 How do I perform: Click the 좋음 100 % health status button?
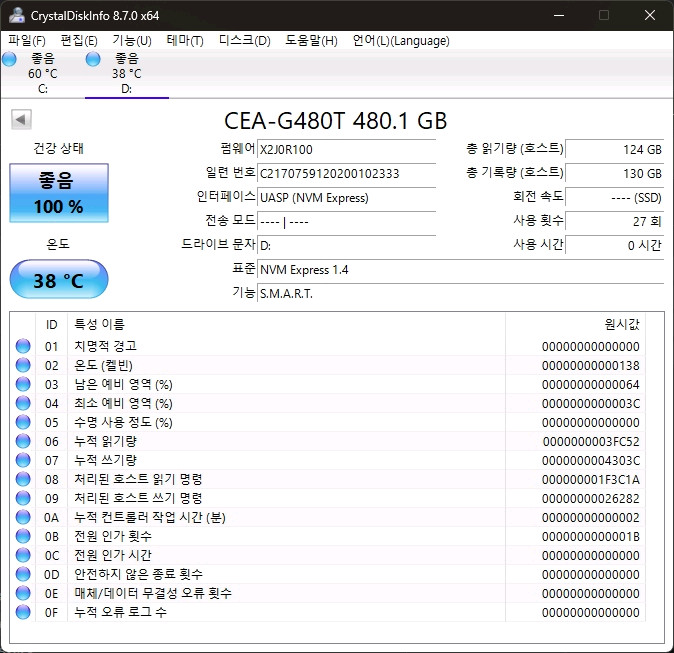pos(59,193)
